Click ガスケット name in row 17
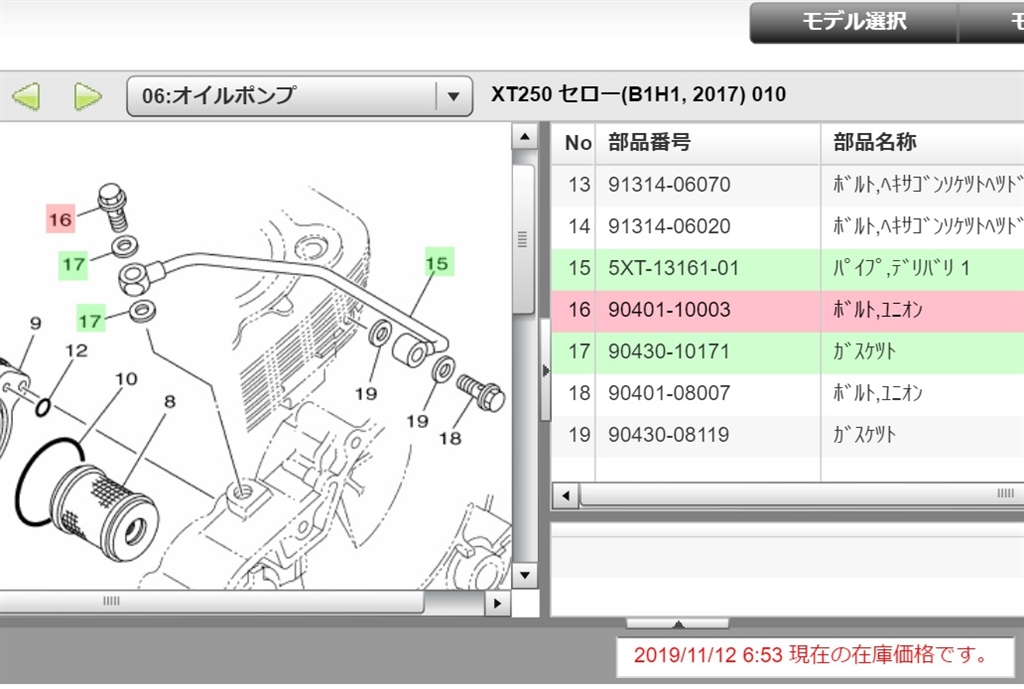 (864, 352)
